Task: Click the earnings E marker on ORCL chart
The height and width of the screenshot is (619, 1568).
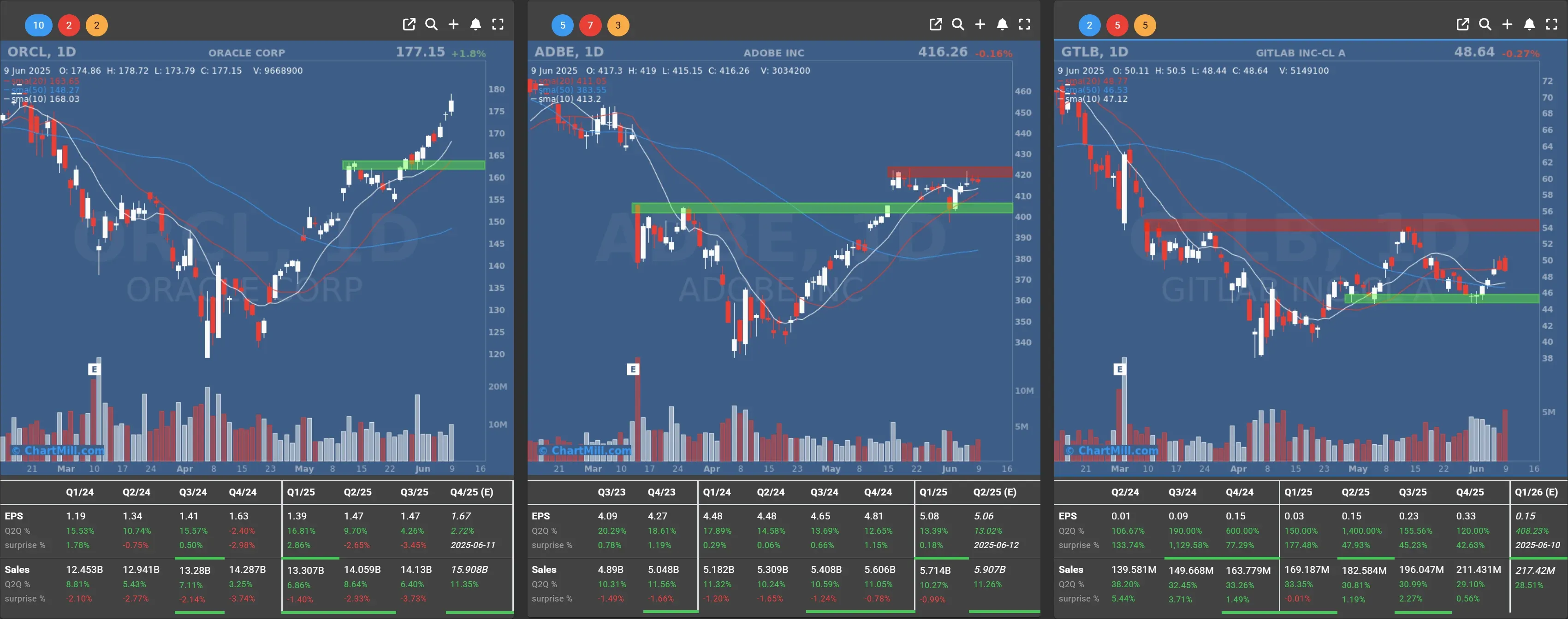Action: coord(94,369)
